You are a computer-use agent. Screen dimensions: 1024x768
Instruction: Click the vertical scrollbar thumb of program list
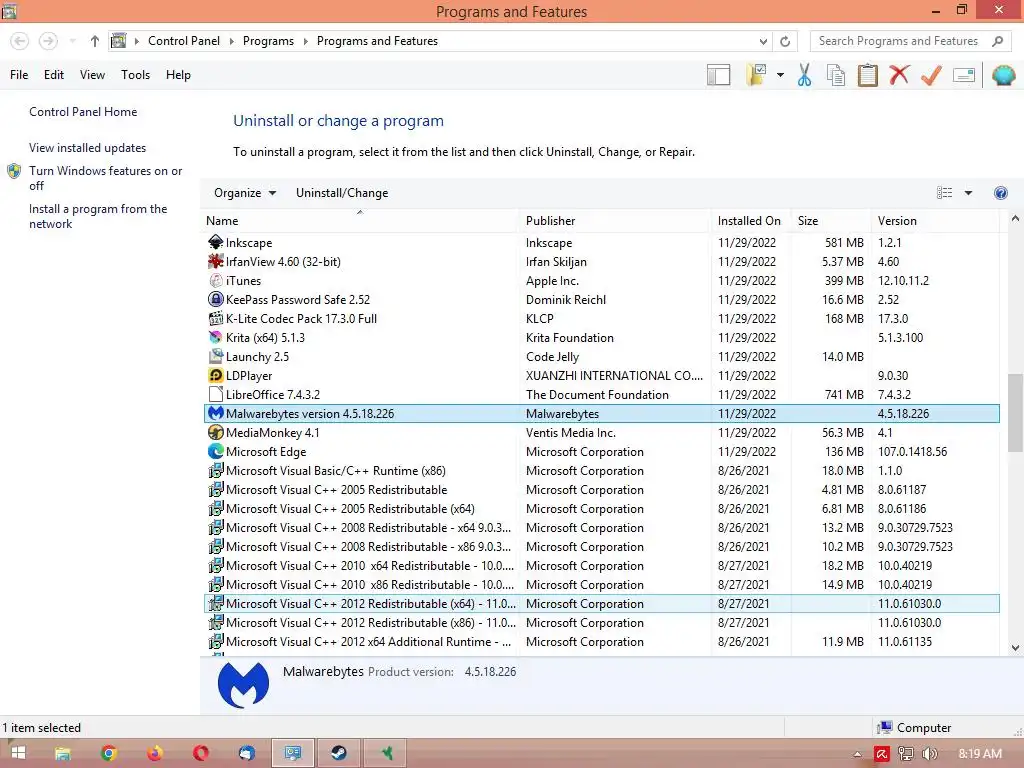pyautogui.click(x=1015, y=413)
